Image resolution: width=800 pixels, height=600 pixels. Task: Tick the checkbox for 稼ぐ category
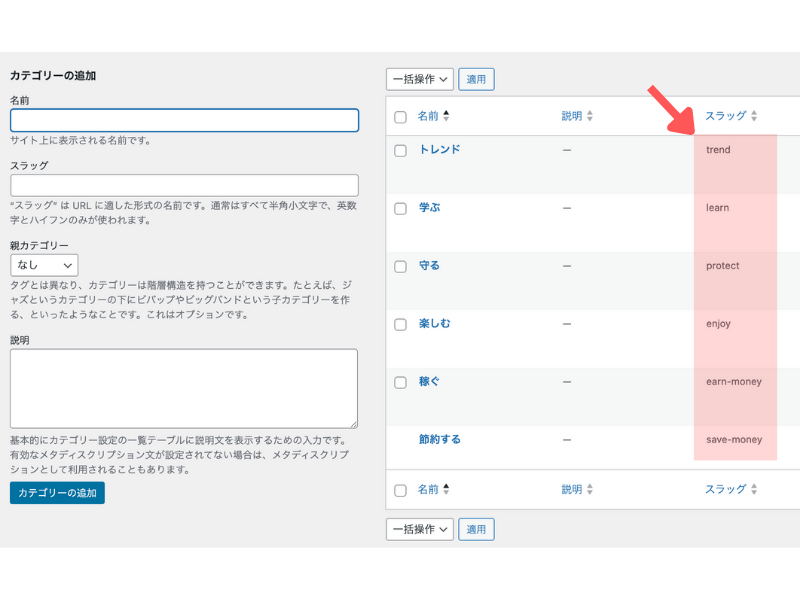click(x=401, y=383)
